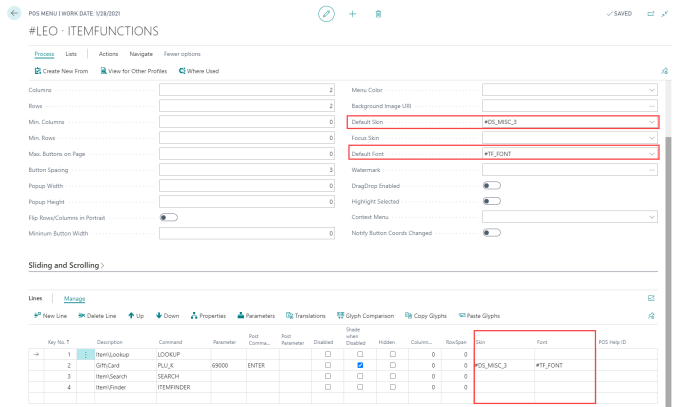Screen dimensions: 700x407
Task: Switch to the Lists tab
Action: [x=71, y=53]
